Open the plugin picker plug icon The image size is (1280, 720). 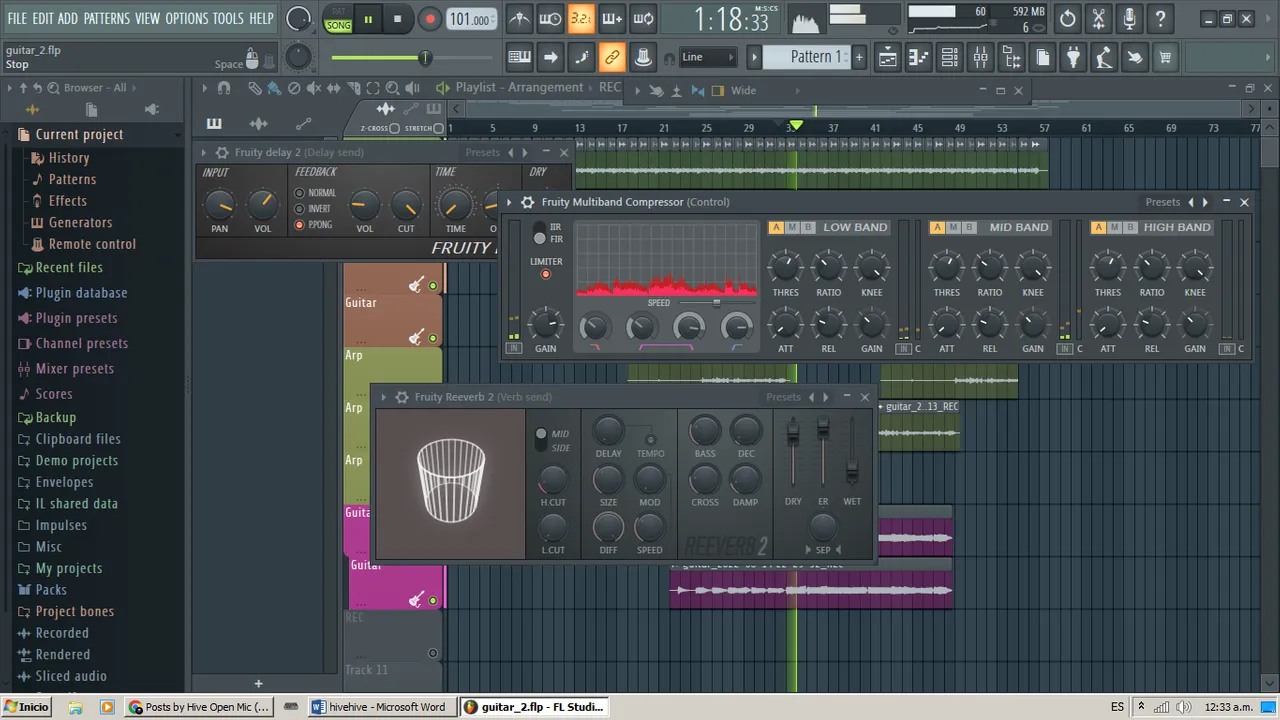point(1073,57)
